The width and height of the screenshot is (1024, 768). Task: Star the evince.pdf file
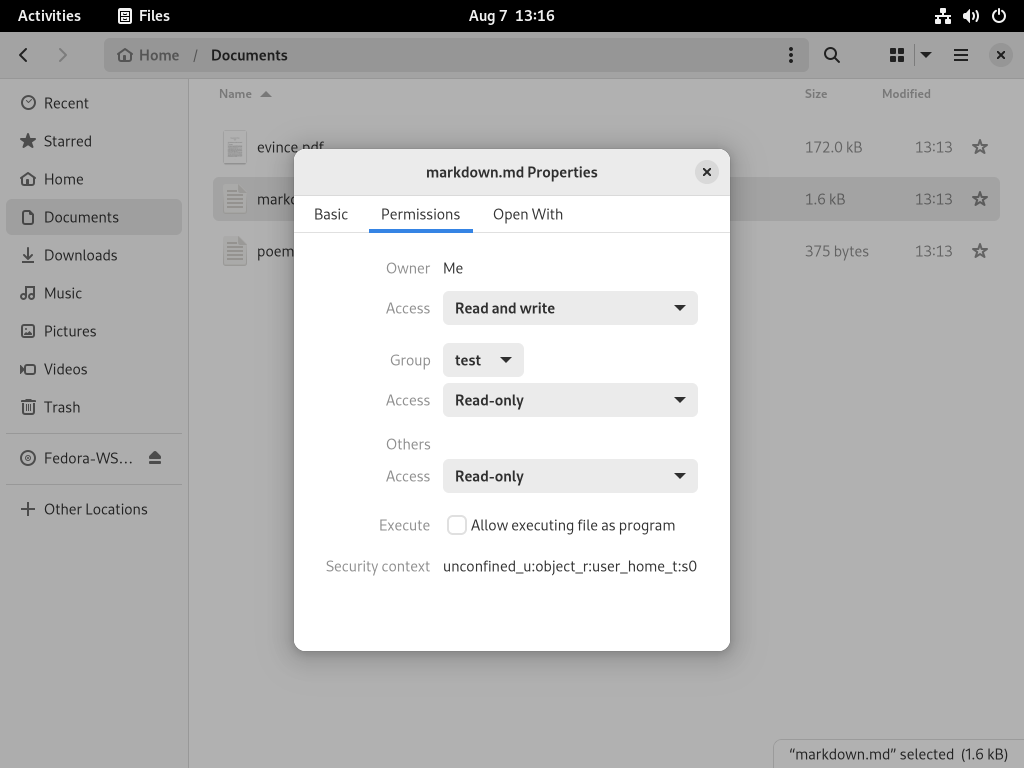point(980,147)
